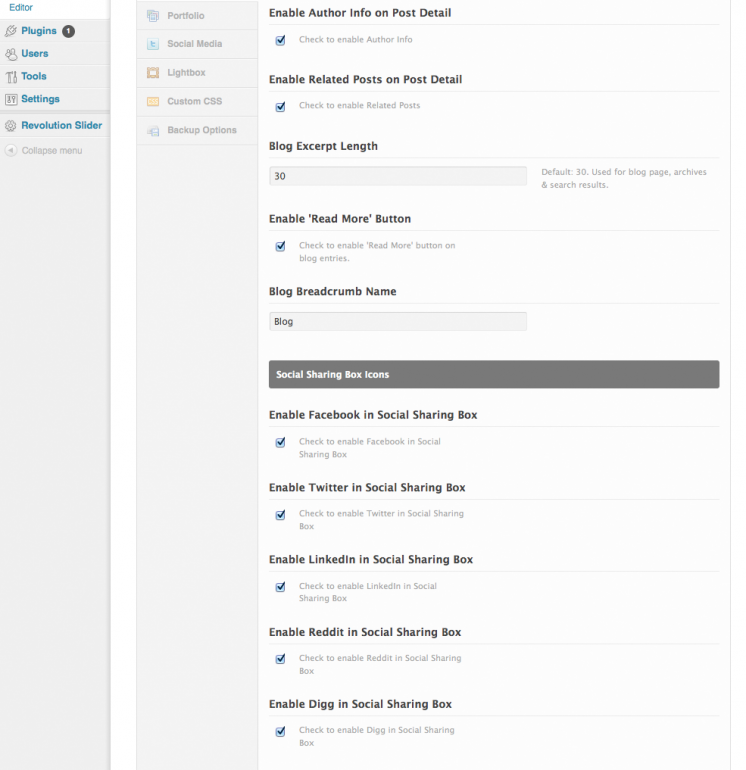Uncheck Enable Author Info checkbox

(x=280, y=40)
